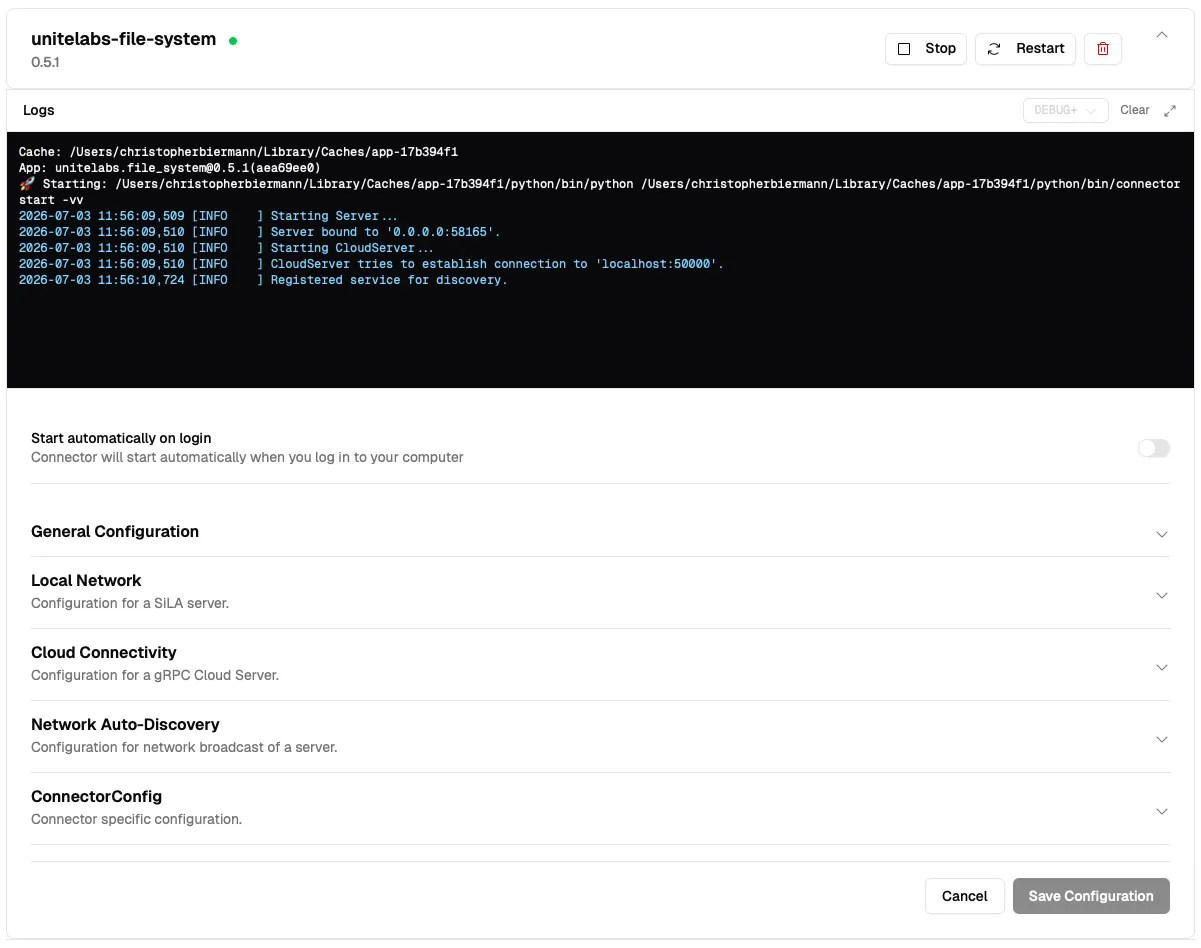Click the rocket Starting command log line
Screen dimensions: 1201x948
pyautogui.click(x=600, y=192)
